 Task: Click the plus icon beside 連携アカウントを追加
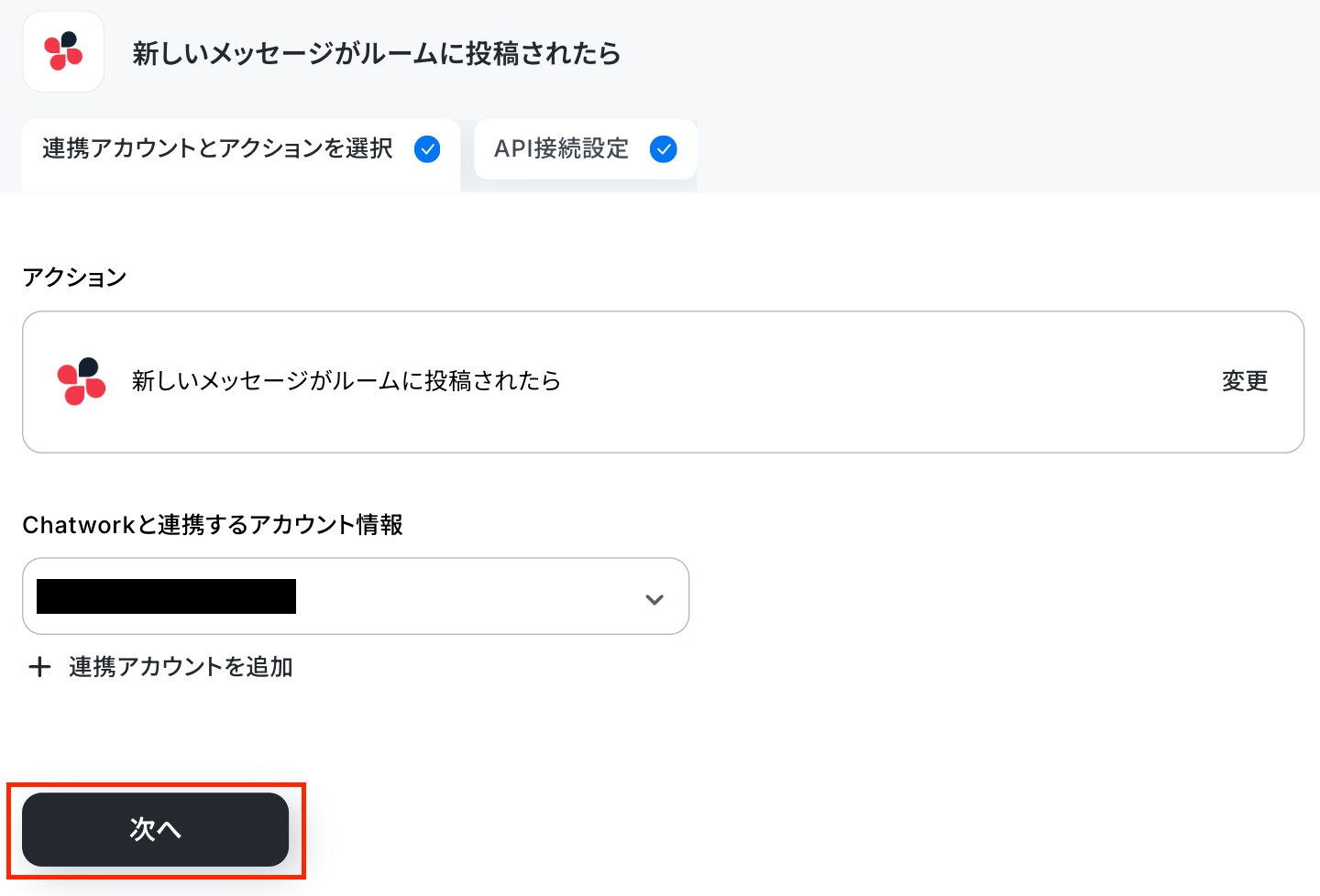pyautogui.click(x=39, y=667)
